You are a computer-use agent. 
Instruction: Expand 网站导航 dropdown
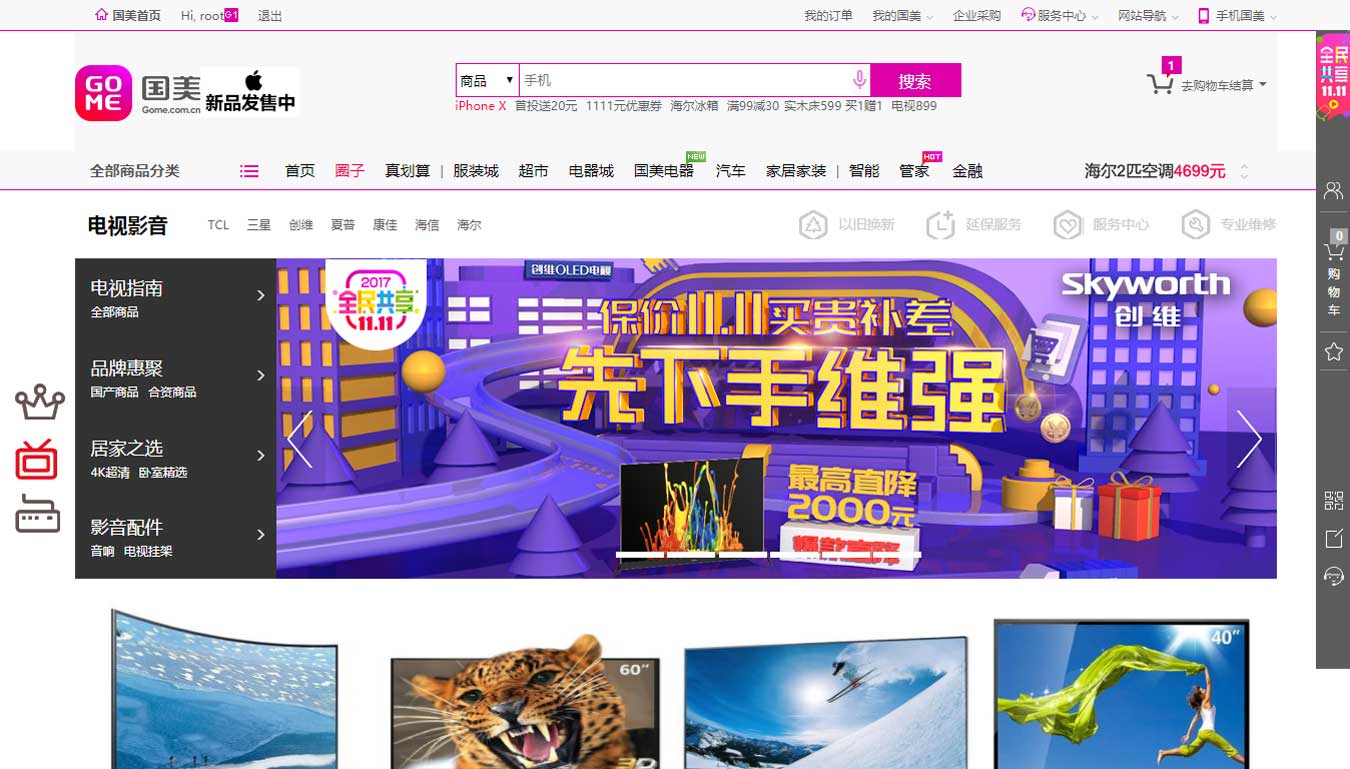click(x=1148, y=16)
